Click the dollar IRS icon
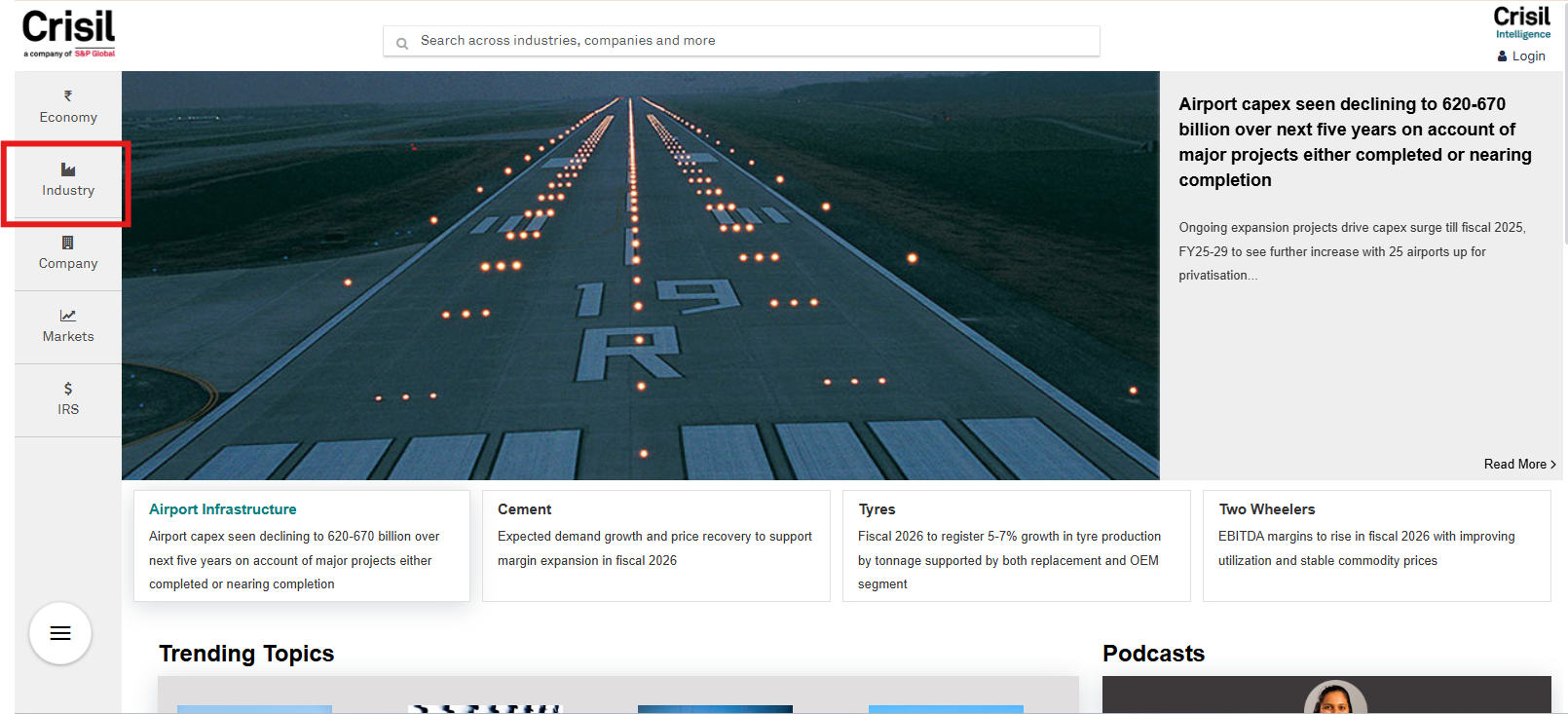 (x=68, y=389)
